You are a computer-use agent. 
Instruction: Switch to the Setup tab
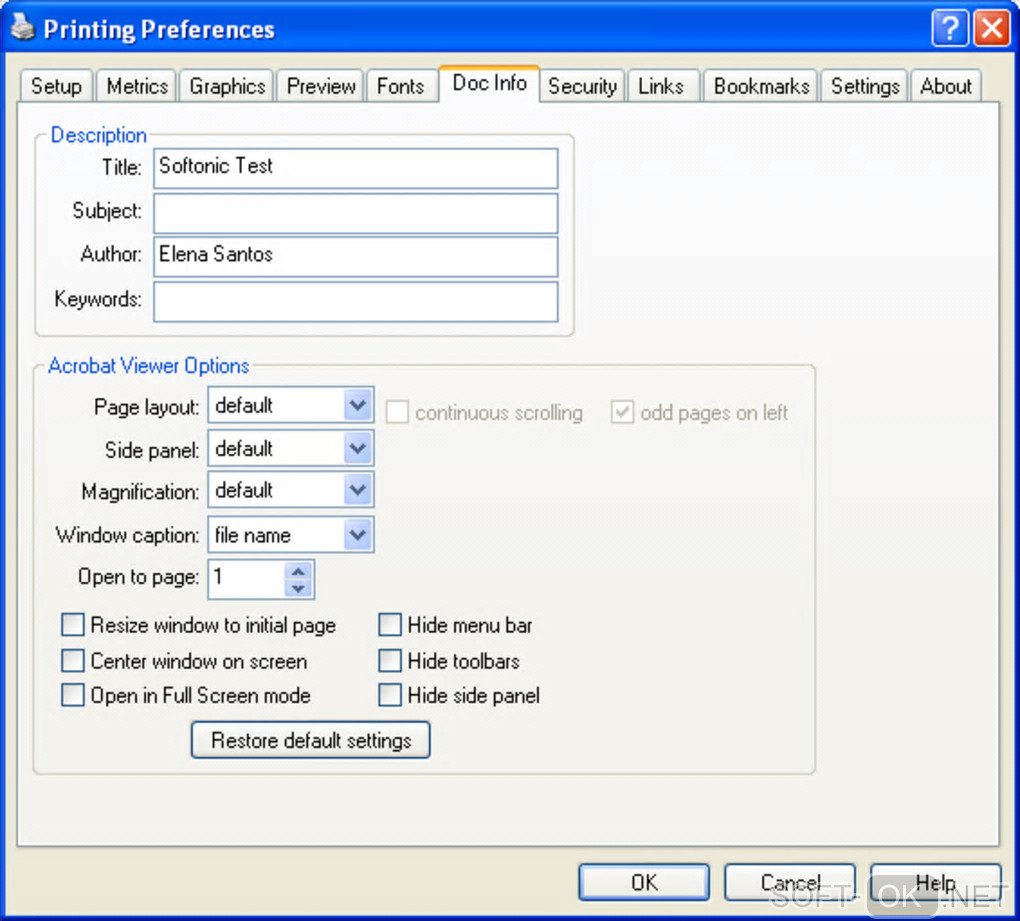click(x=57, y=86)
